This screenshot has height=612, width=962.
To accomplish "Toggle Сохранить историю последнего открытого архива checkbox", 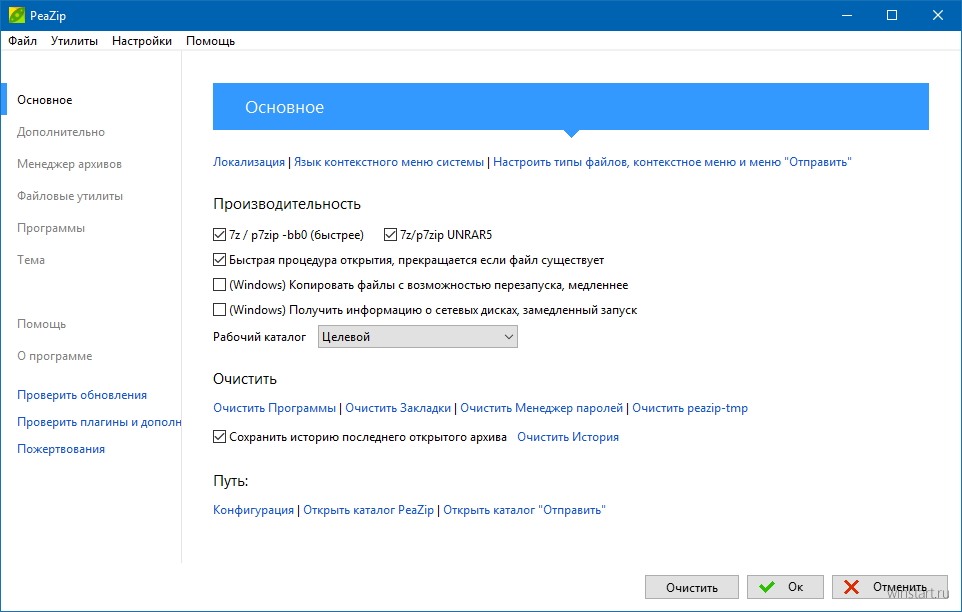I will (x=219, y=437).
